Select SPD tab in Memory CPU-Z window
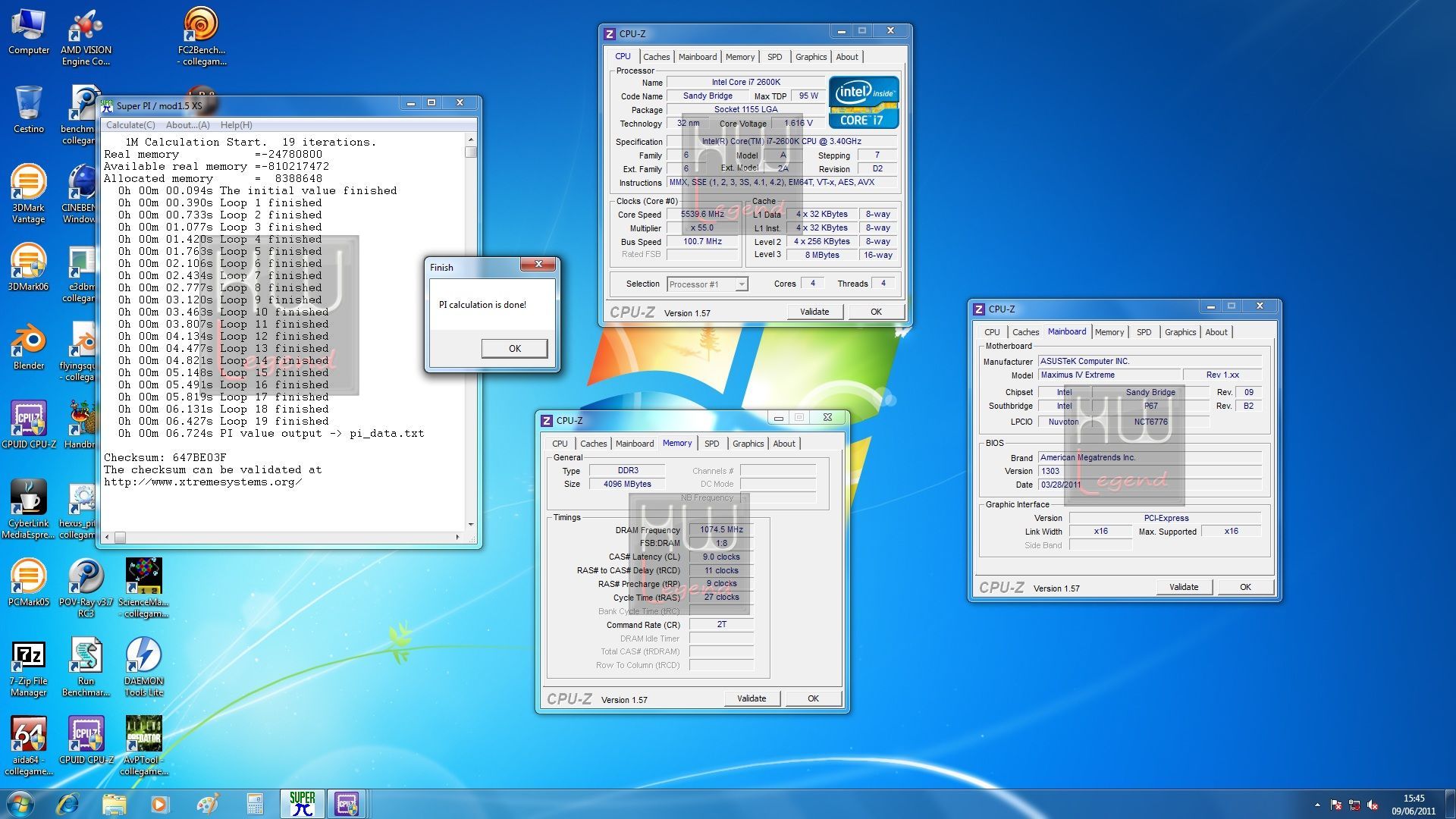 (x=711, y=444)
